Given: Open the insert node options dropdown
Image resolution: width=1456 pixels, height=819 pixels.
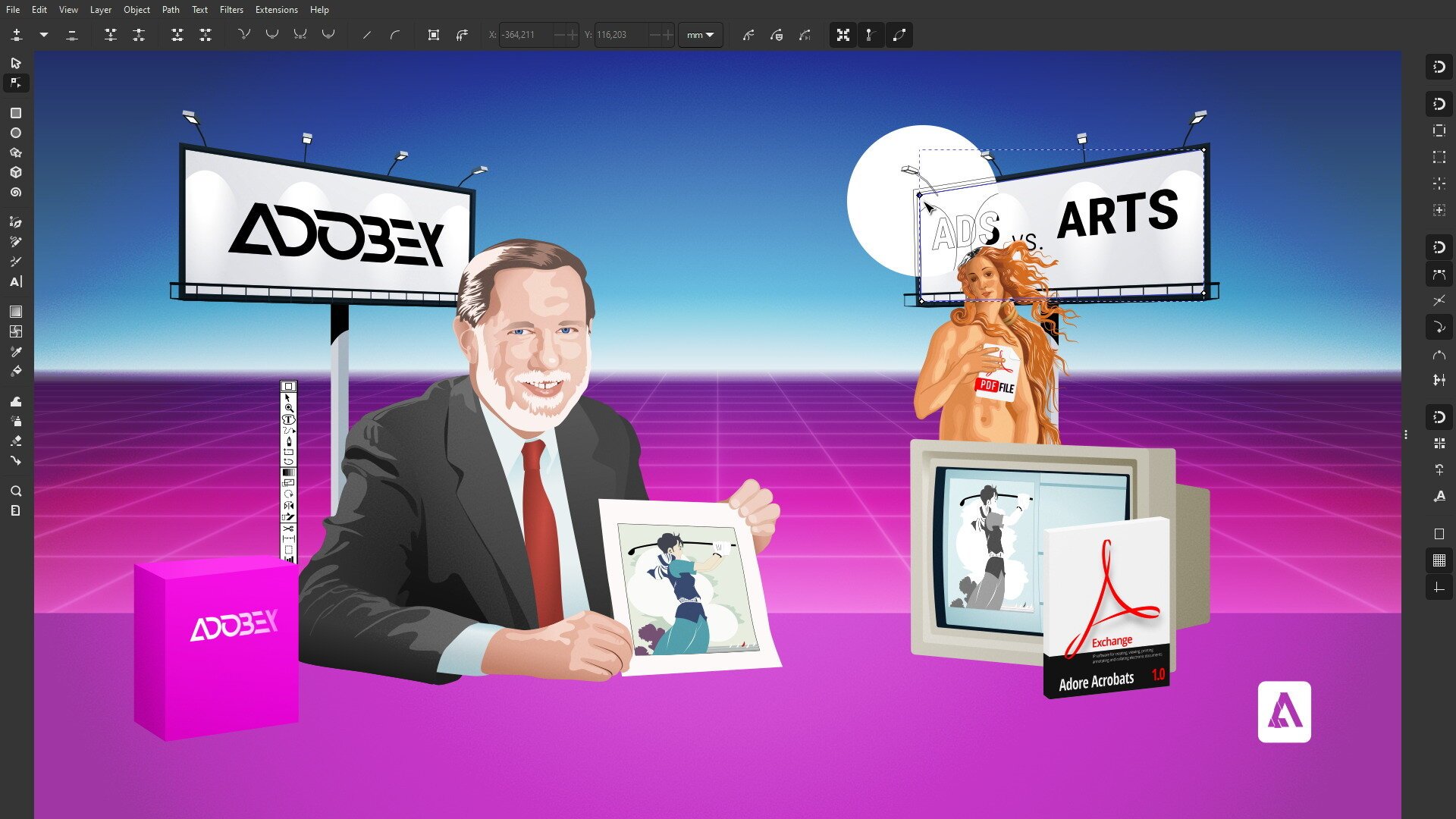Looking at the screenshot, I should (x=44, y=35).
